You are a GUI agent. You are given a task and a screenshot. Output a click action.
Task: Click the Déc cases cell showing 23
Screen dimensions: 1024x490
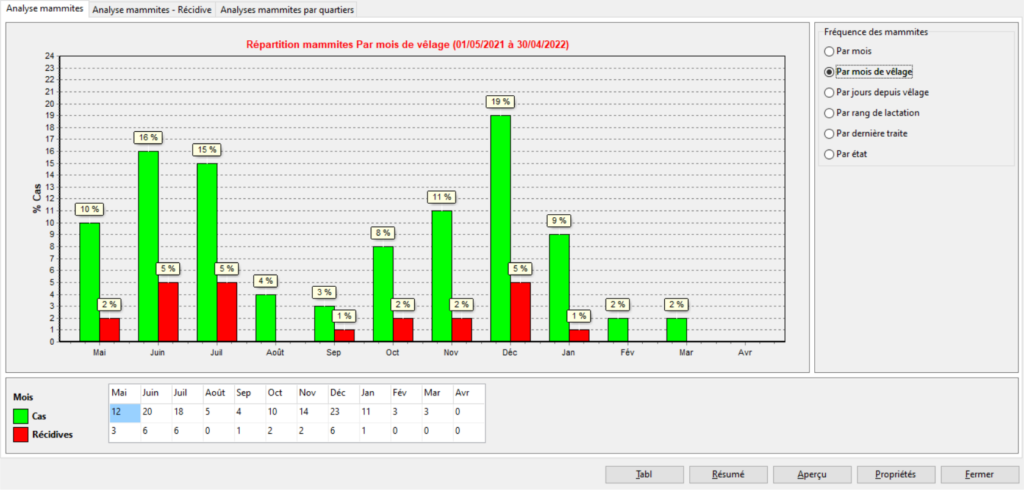tap(340, 412)
